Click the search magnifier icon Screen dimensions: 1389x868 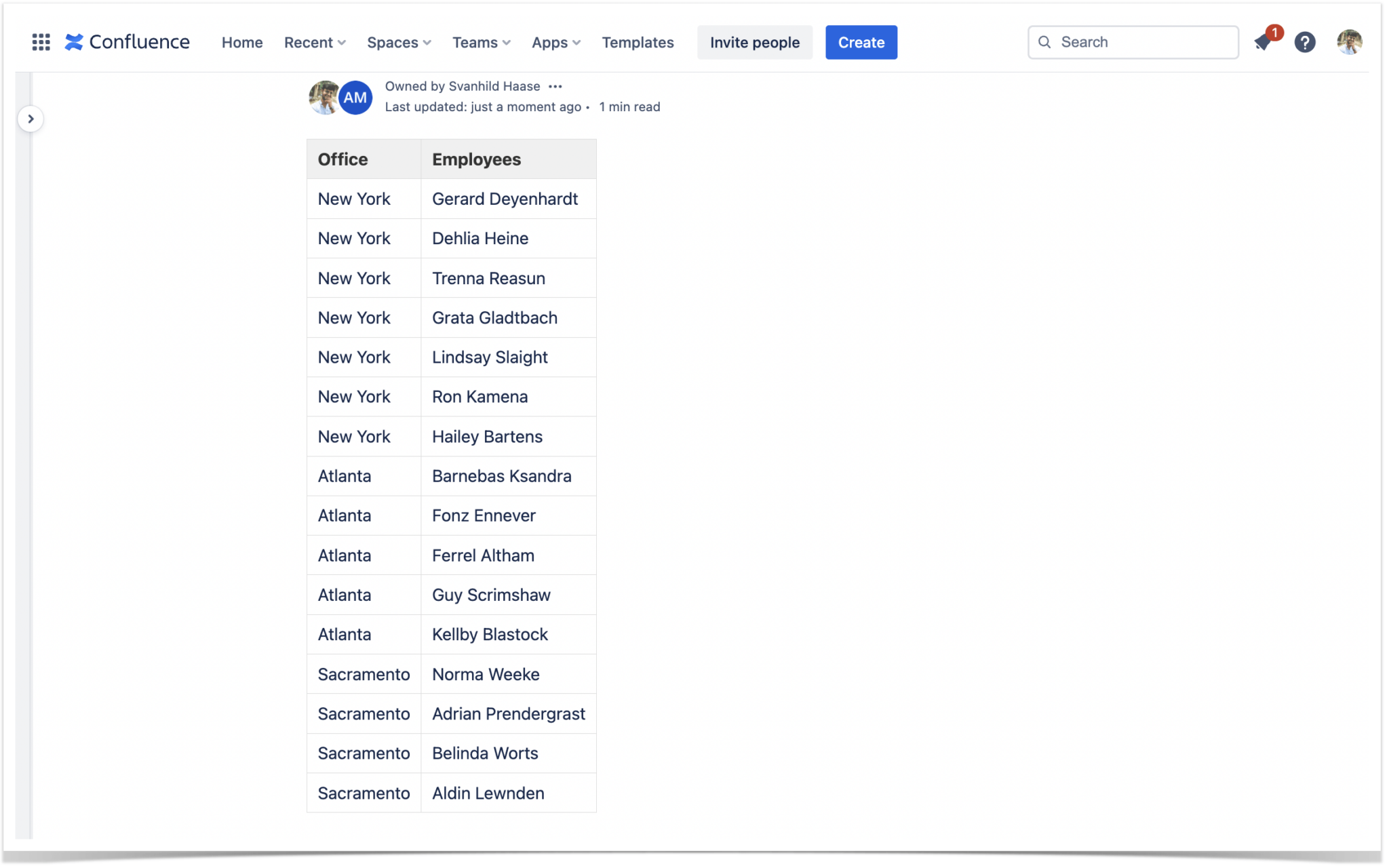pos(1045,42)
